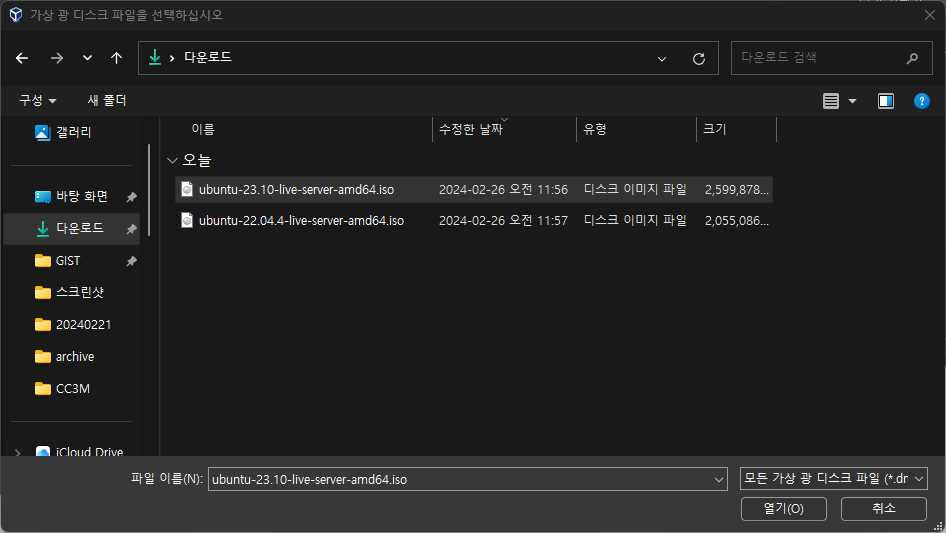Click the sidebar vertical scrollbar
This screenshot has width=946, height=533.
point(149,190)
